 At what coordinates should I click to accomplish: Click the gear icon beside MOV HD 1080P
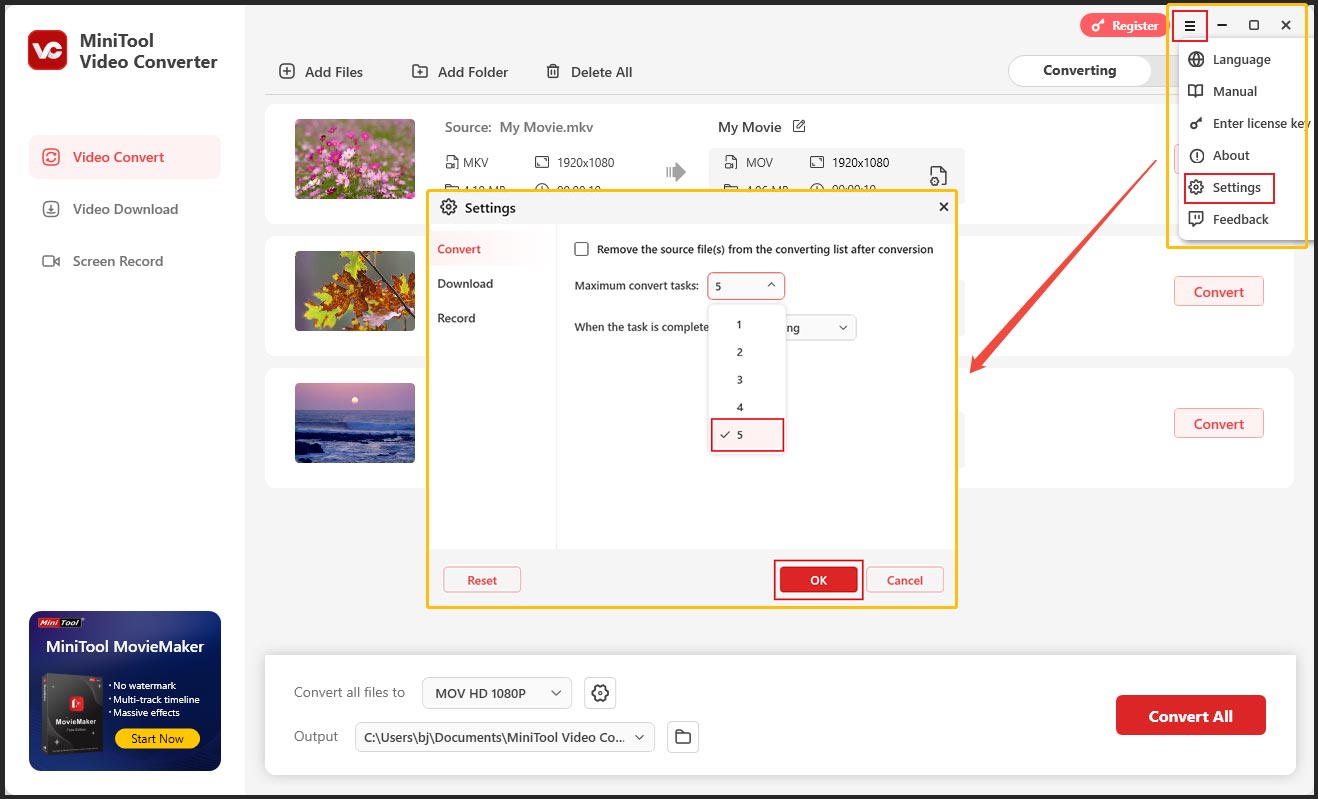pos(600,692)
